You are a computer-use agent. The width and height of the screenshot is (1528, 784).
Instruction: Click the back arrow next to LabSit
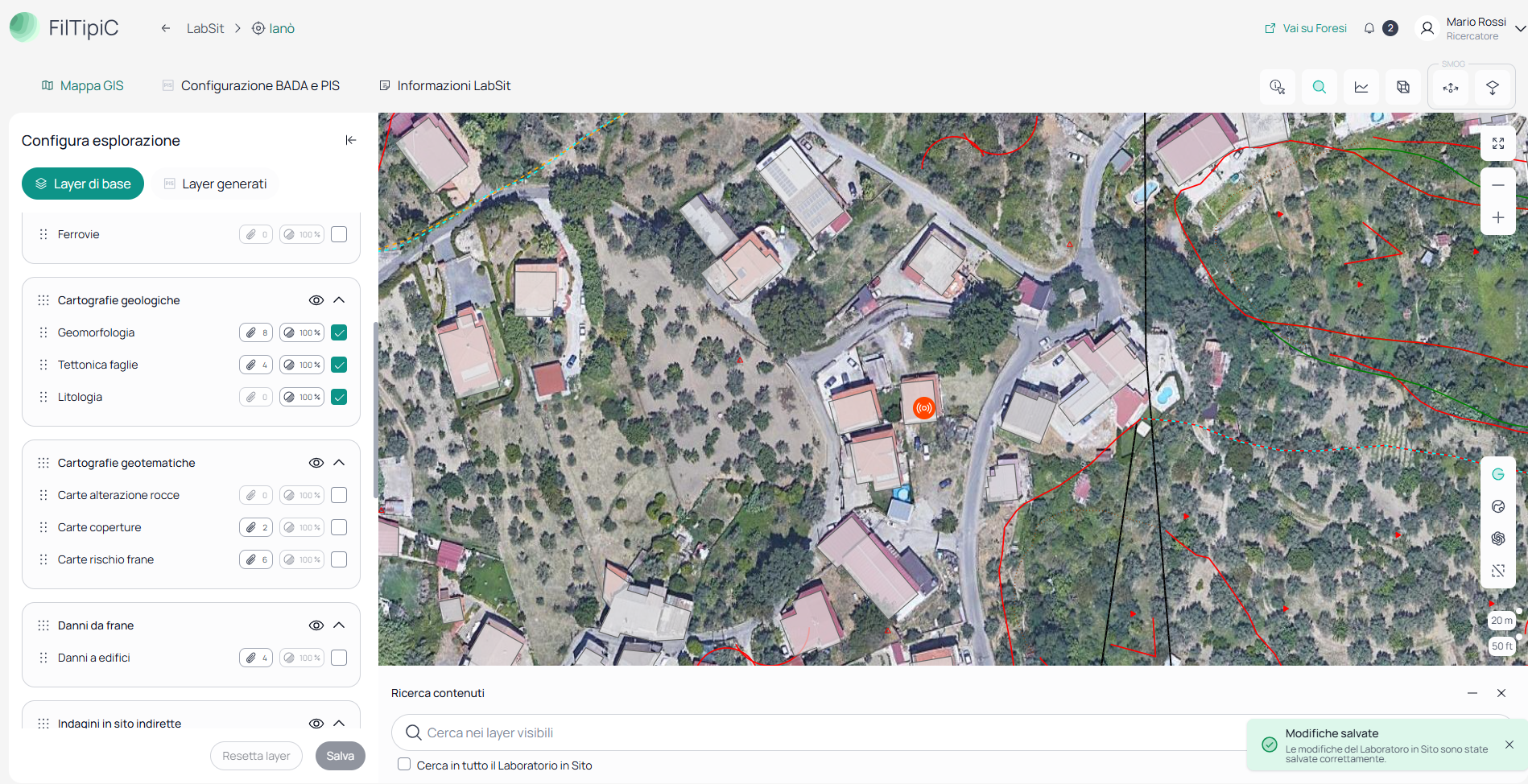[x=166, y=28]
